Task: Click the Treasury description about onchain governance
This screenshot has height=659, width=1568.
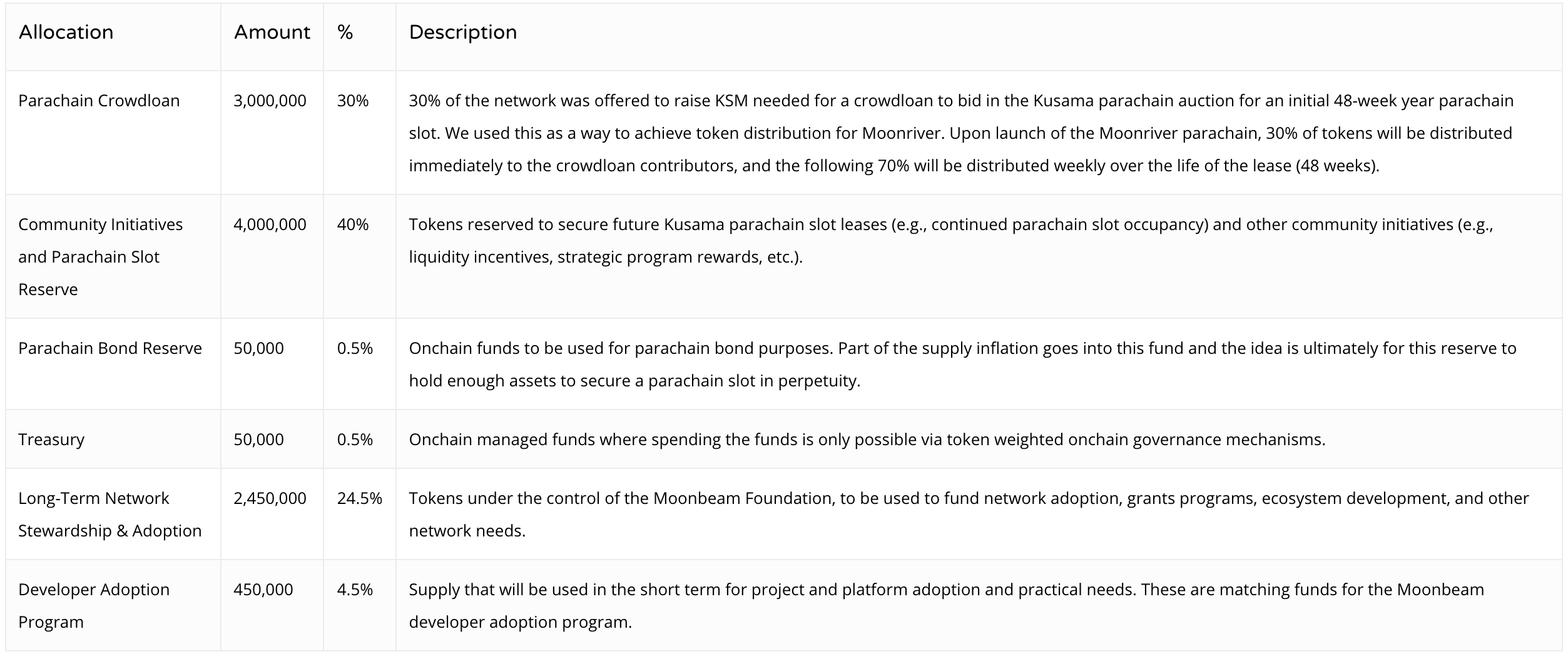Action: tap(867, 440)
